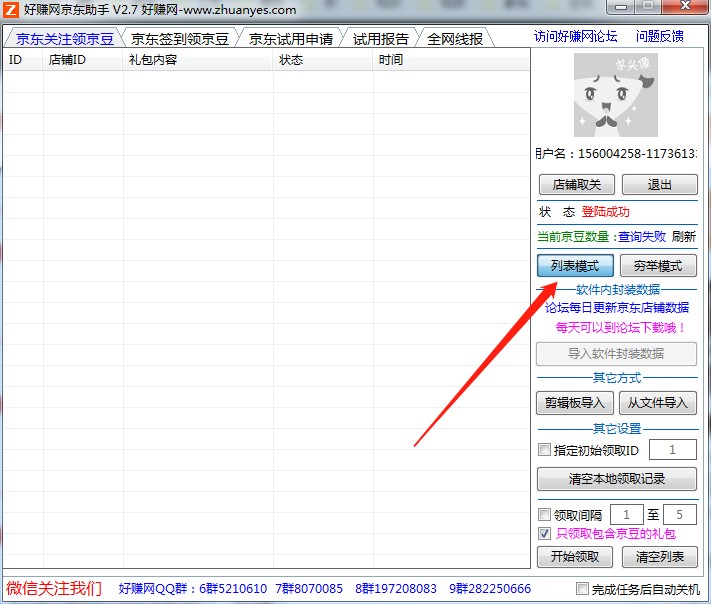Viewport: 711px width, 604px height.
Task: Click the app logo icon in title bar
Action: [11, 10]
